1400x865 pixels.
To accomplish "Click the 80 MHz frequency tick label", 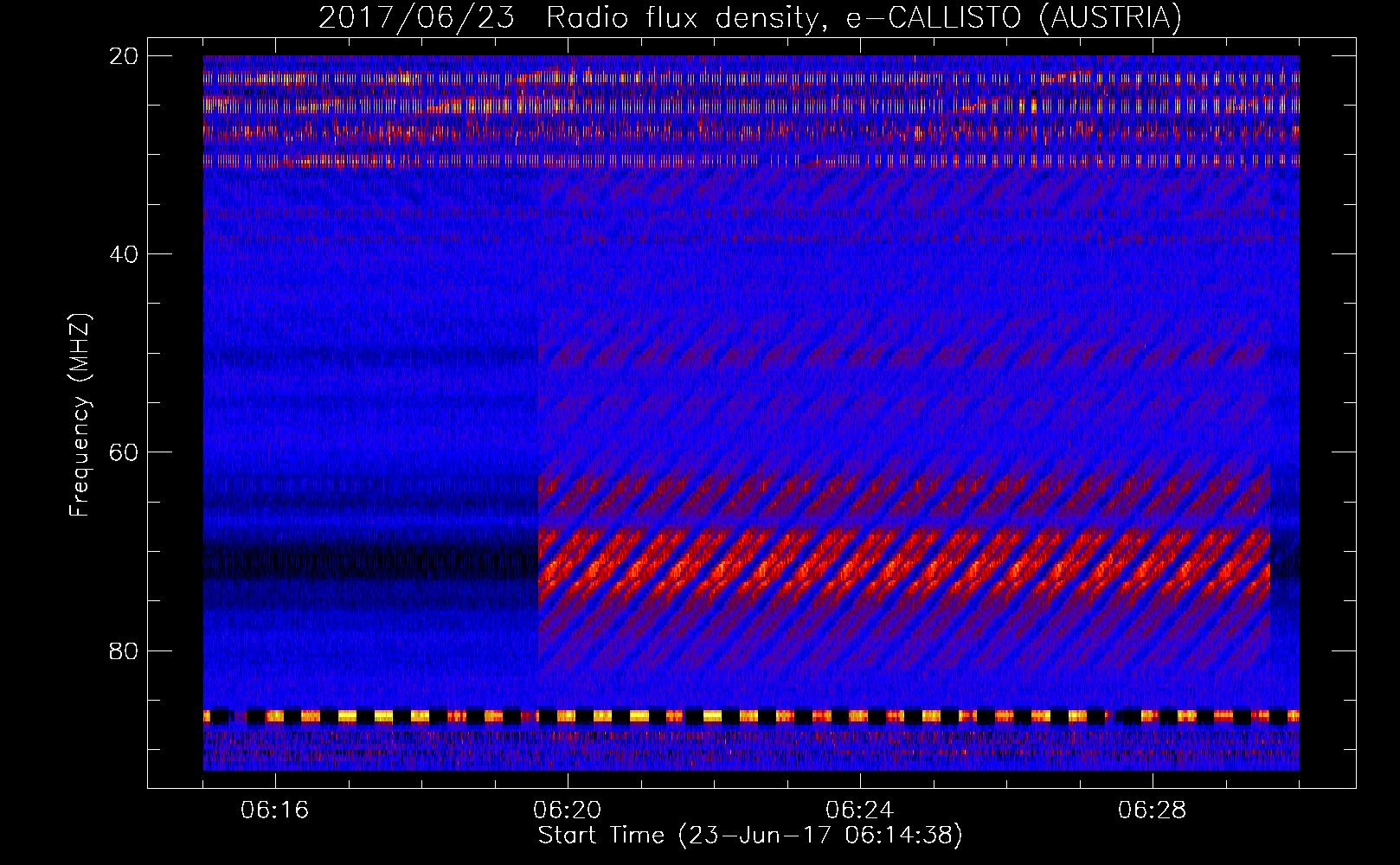I will 124,650.
